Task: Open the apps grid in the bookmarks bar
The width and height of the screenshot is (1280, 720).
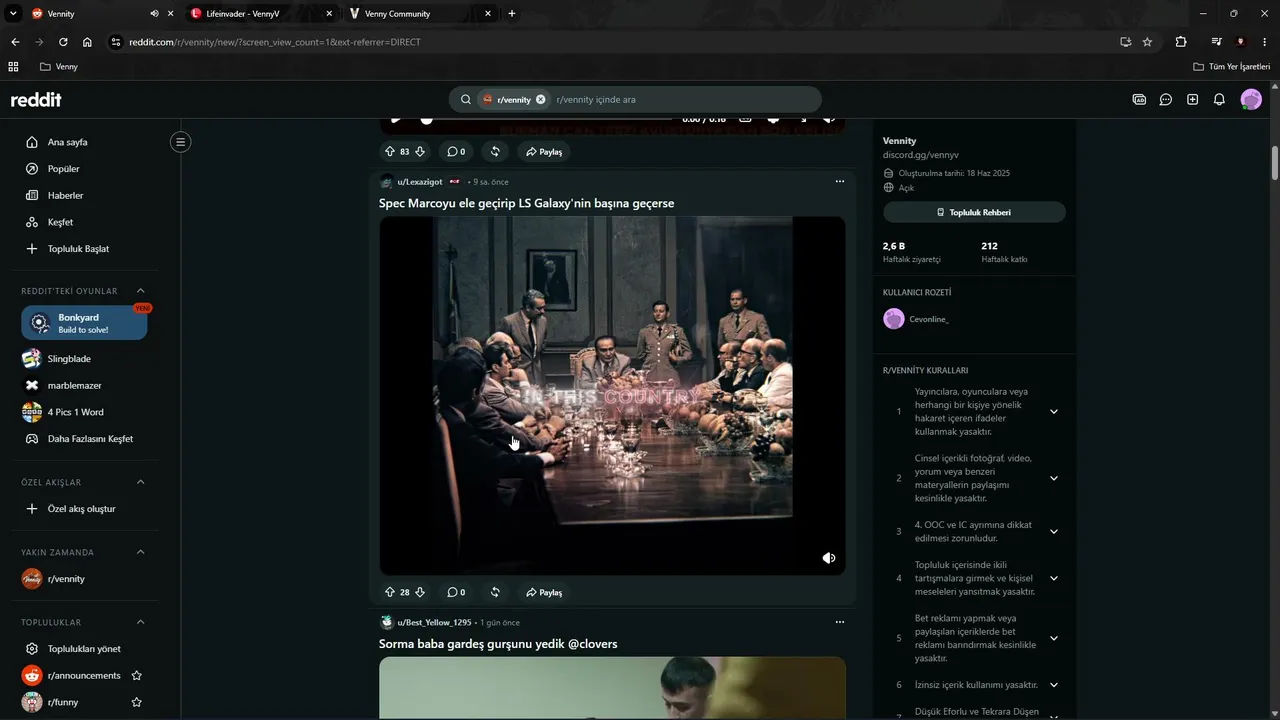Action: pyautogui.click(x=13, y=67)
